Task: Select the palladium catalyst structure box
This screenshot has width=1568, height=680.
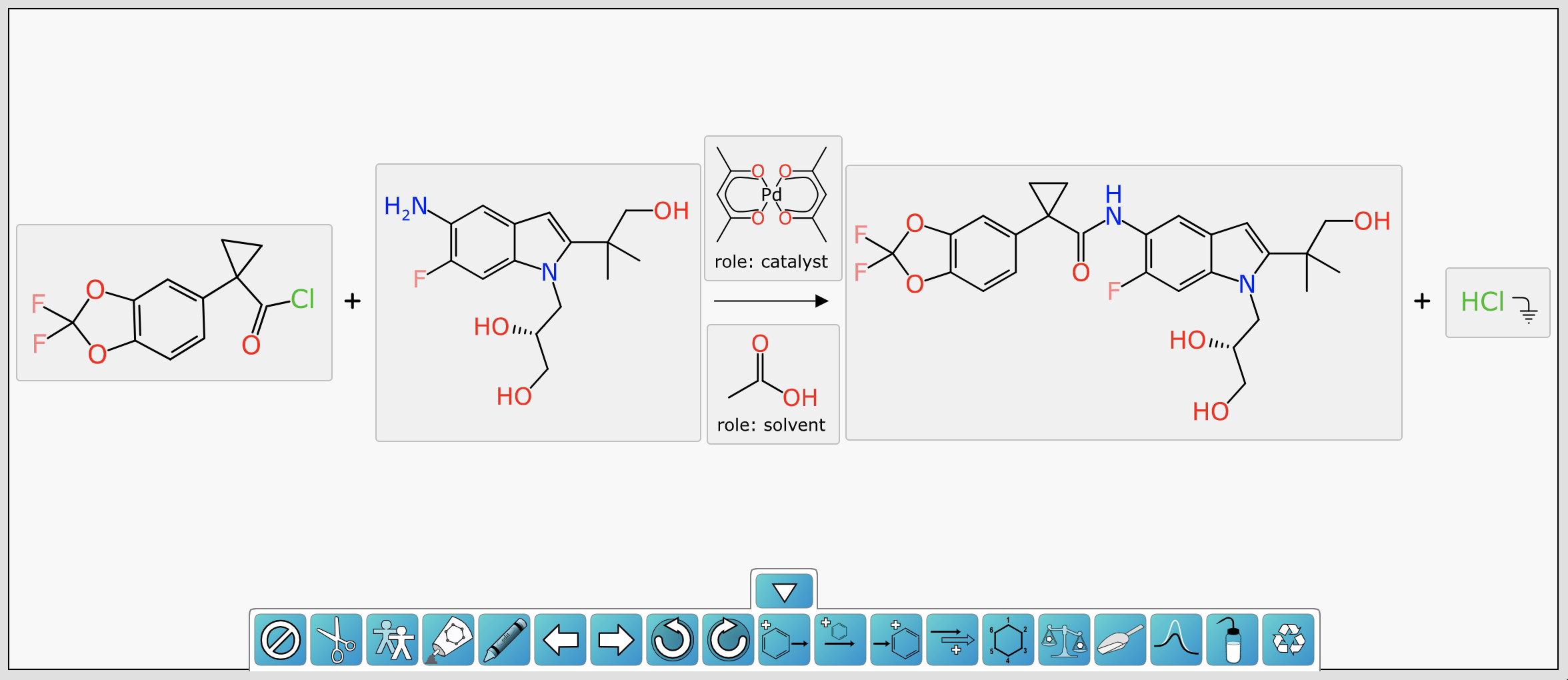Action: (x=773, y=207)
